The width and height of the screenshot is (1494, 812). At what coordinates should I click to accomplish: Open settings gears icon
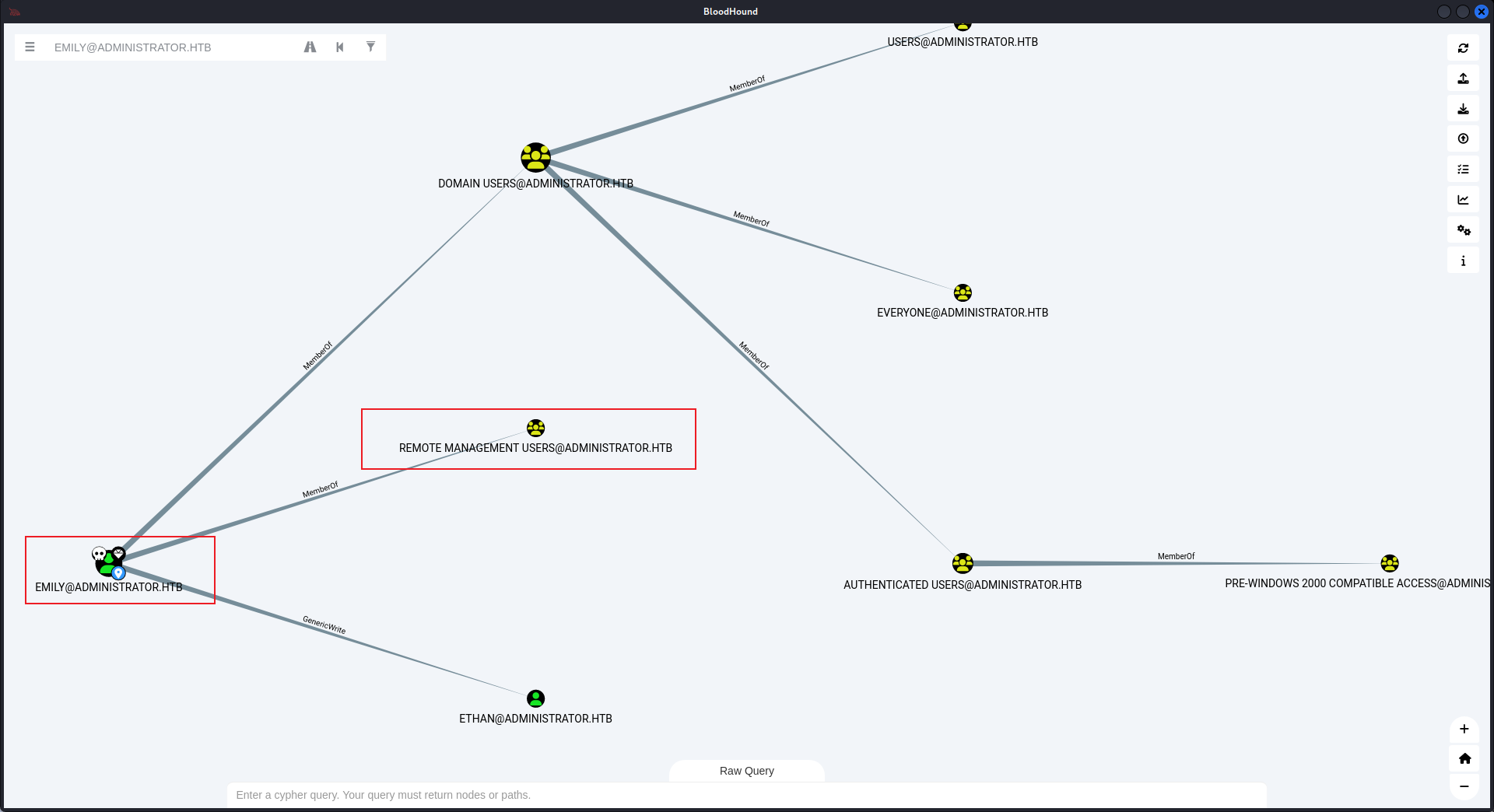coord(1463,230)
